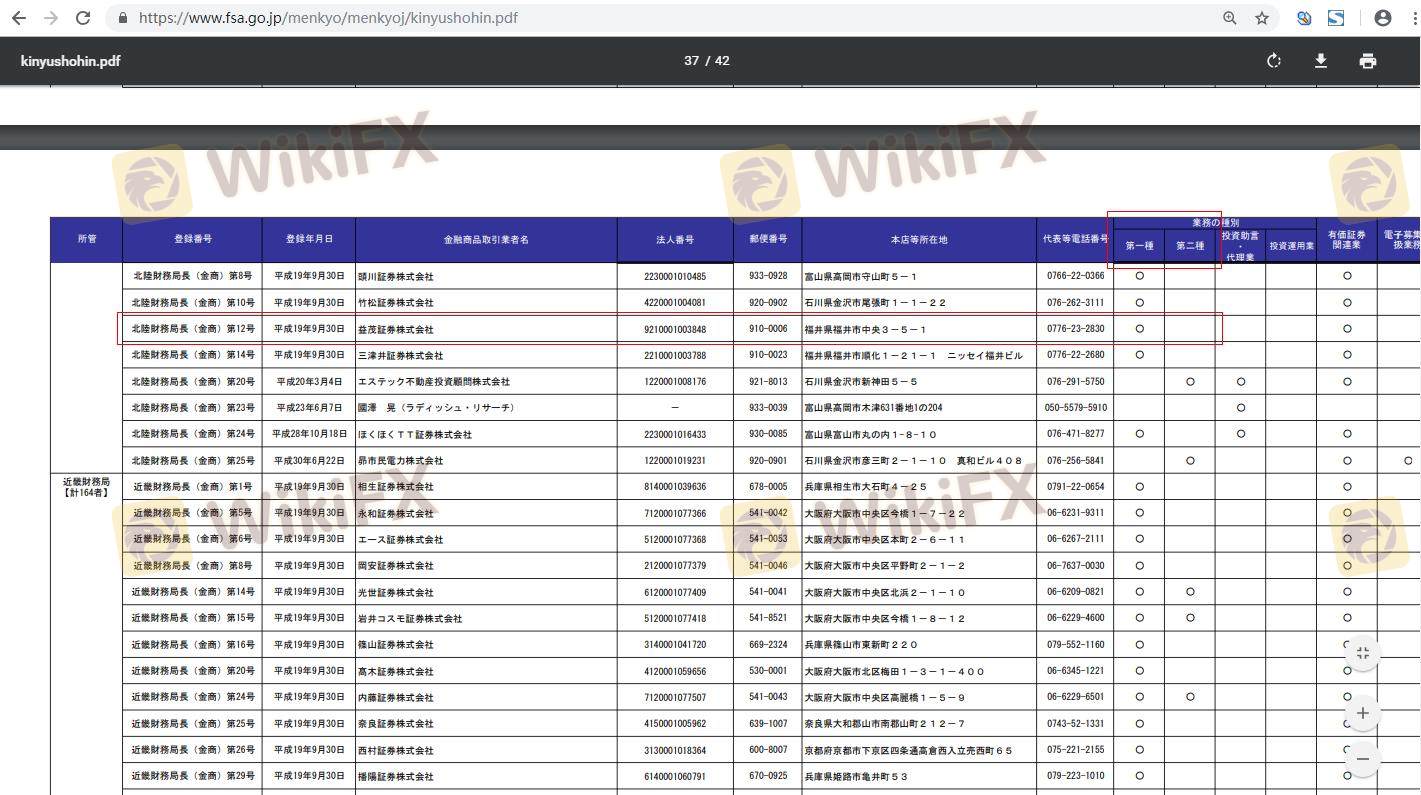Reload the current PDF page
1421x795 pixels.
(x=83, y=18)
